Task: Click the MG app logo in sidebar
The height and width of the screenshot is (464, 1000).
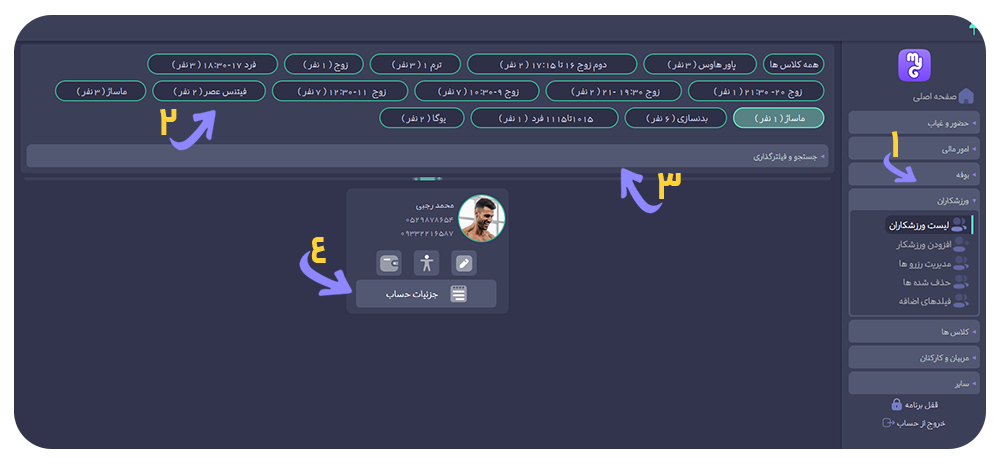Action: click(915, 66)
